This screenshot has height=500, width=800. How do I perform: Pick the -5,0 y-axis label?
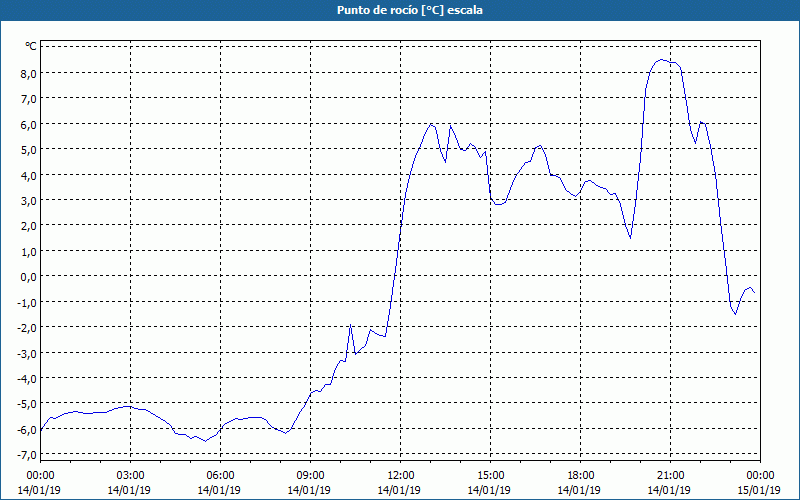point(27,404)
